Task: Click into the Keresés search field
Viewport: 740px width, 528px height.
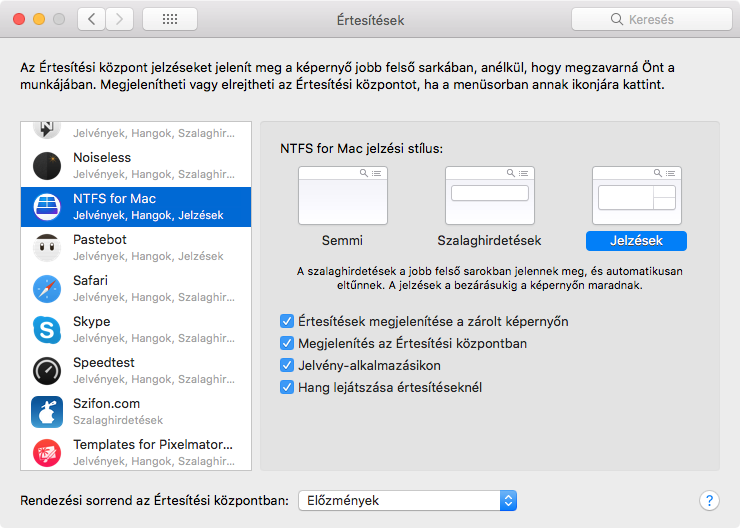Action: point(651,19)
